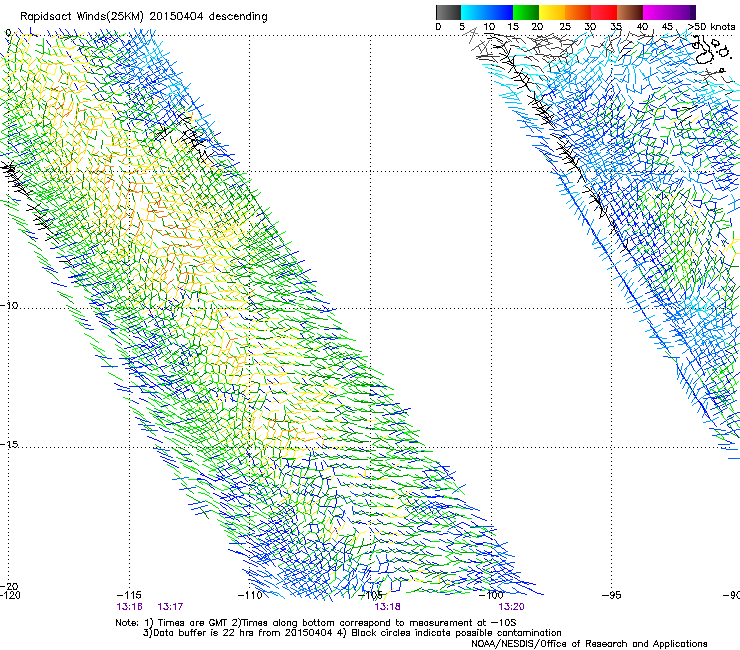Click the green 15-20 knots legend color
This screenshot has width=740, height=650.
[x=526, y=12]
